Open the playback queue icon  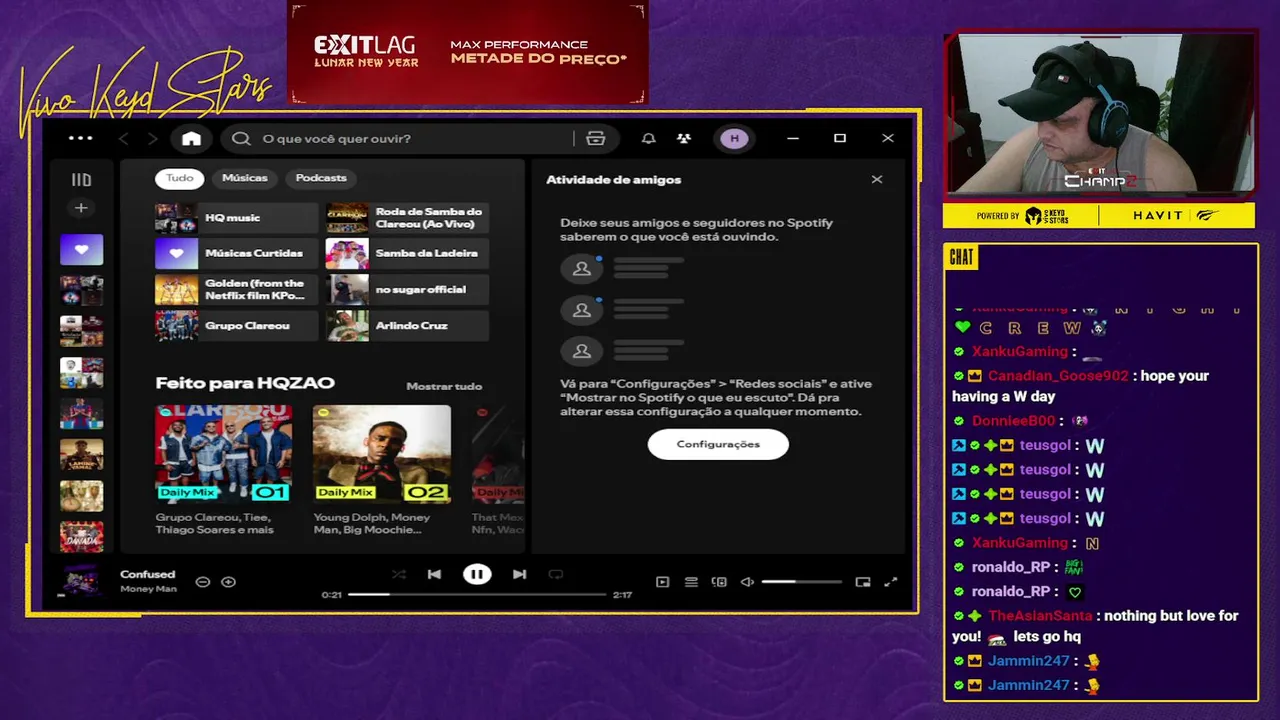coord(691,582)
